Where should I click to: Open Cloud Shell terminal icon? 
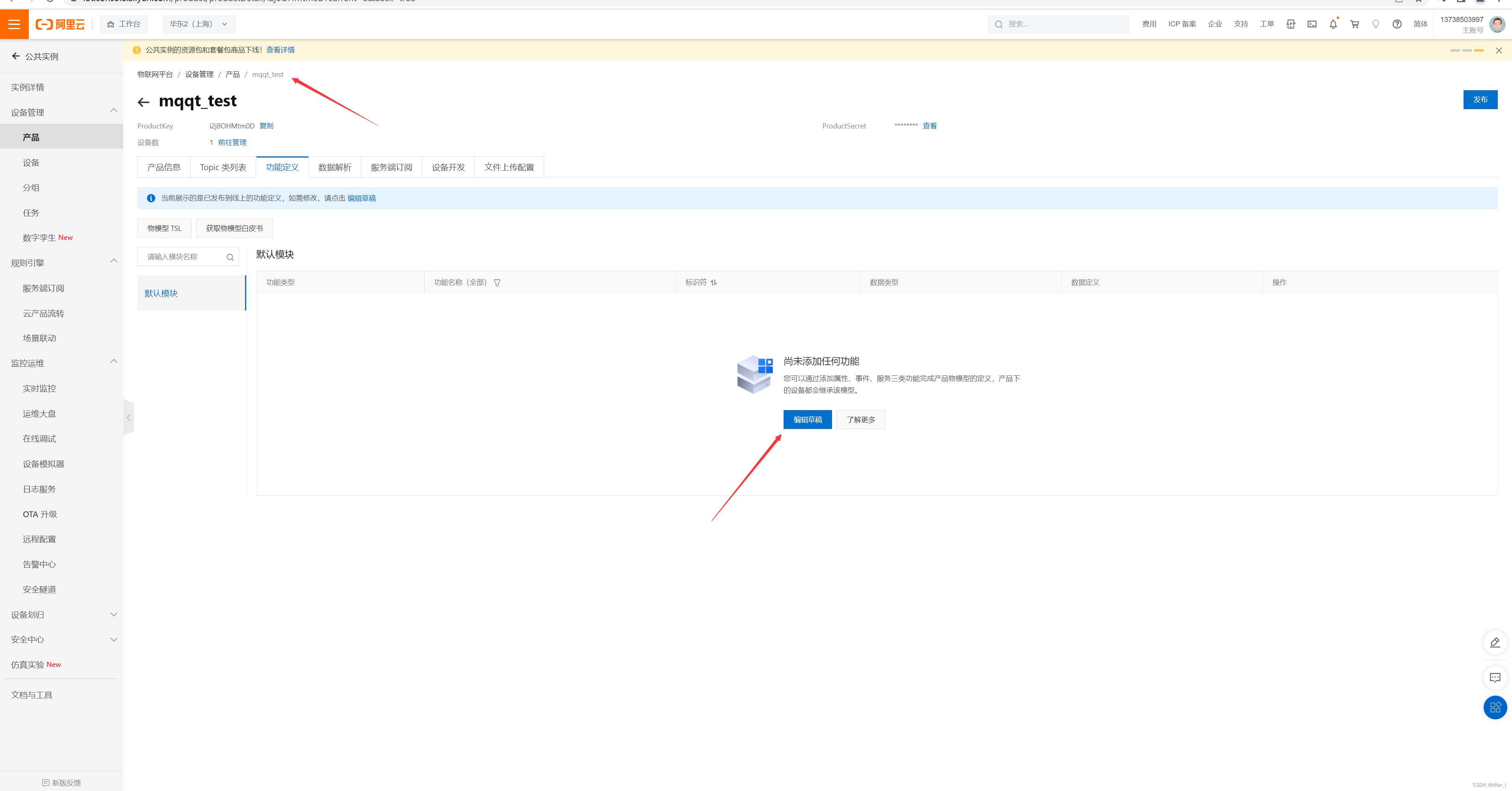1312,24
